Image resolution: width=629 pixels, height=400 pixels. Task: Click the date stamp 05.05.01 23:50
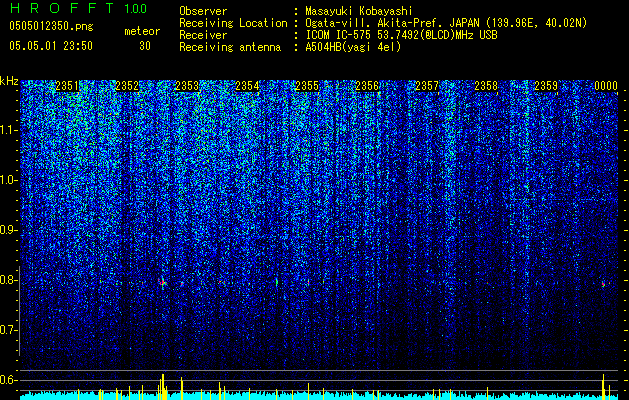pos(51,46)
